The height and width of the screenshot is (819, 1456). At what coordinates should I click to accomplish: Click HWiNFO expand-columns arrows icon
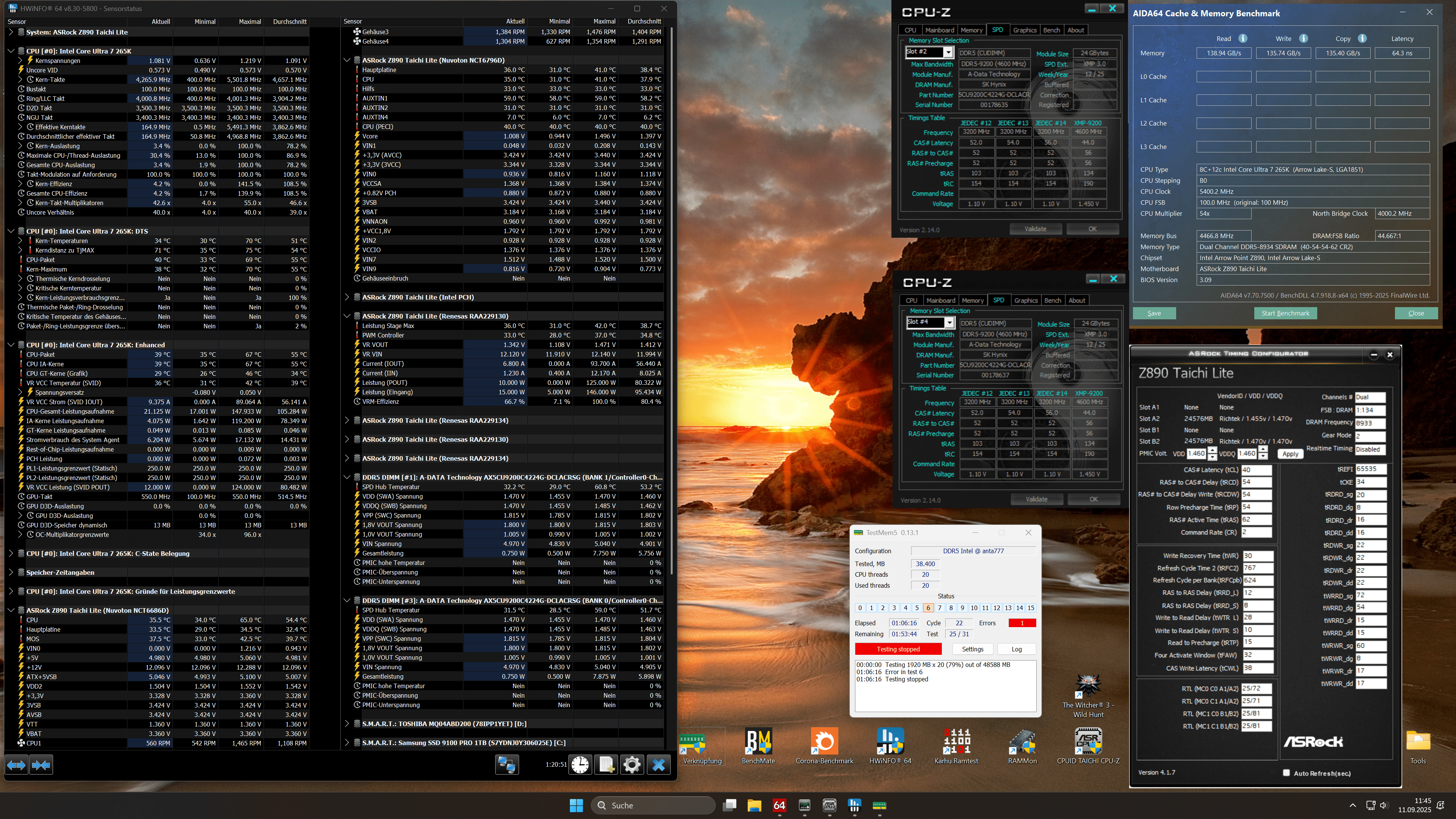16,765
